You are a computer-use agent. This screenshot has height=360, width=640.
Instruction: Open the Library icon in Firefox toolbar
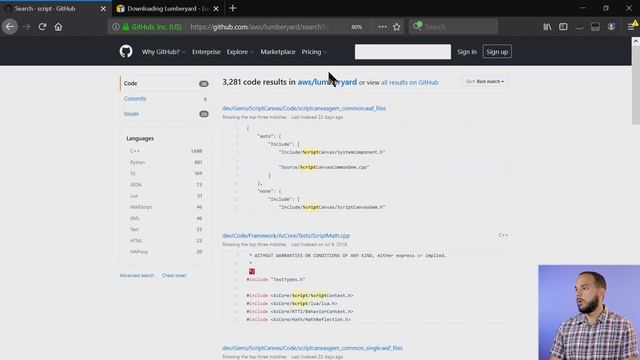tap(547, 27)
